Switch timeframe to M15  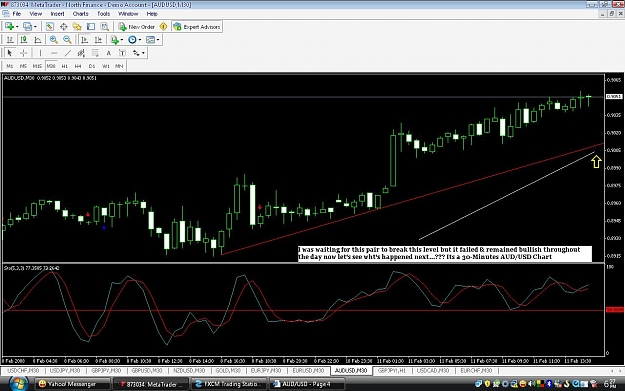pos(37,66)
